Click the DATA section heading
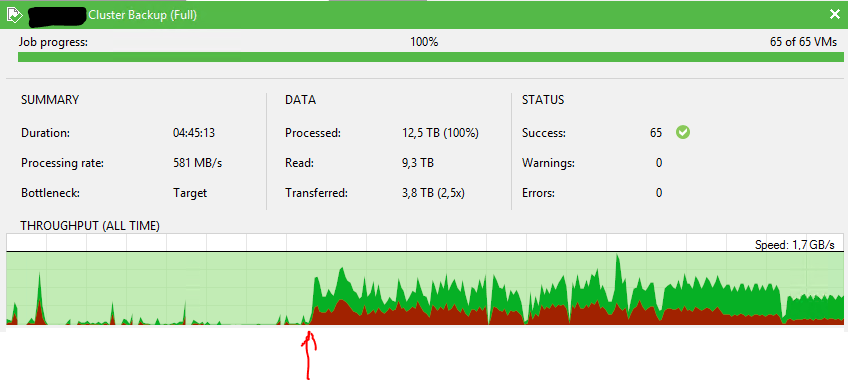This screenshot has height=380, width=848. [300, 100]
